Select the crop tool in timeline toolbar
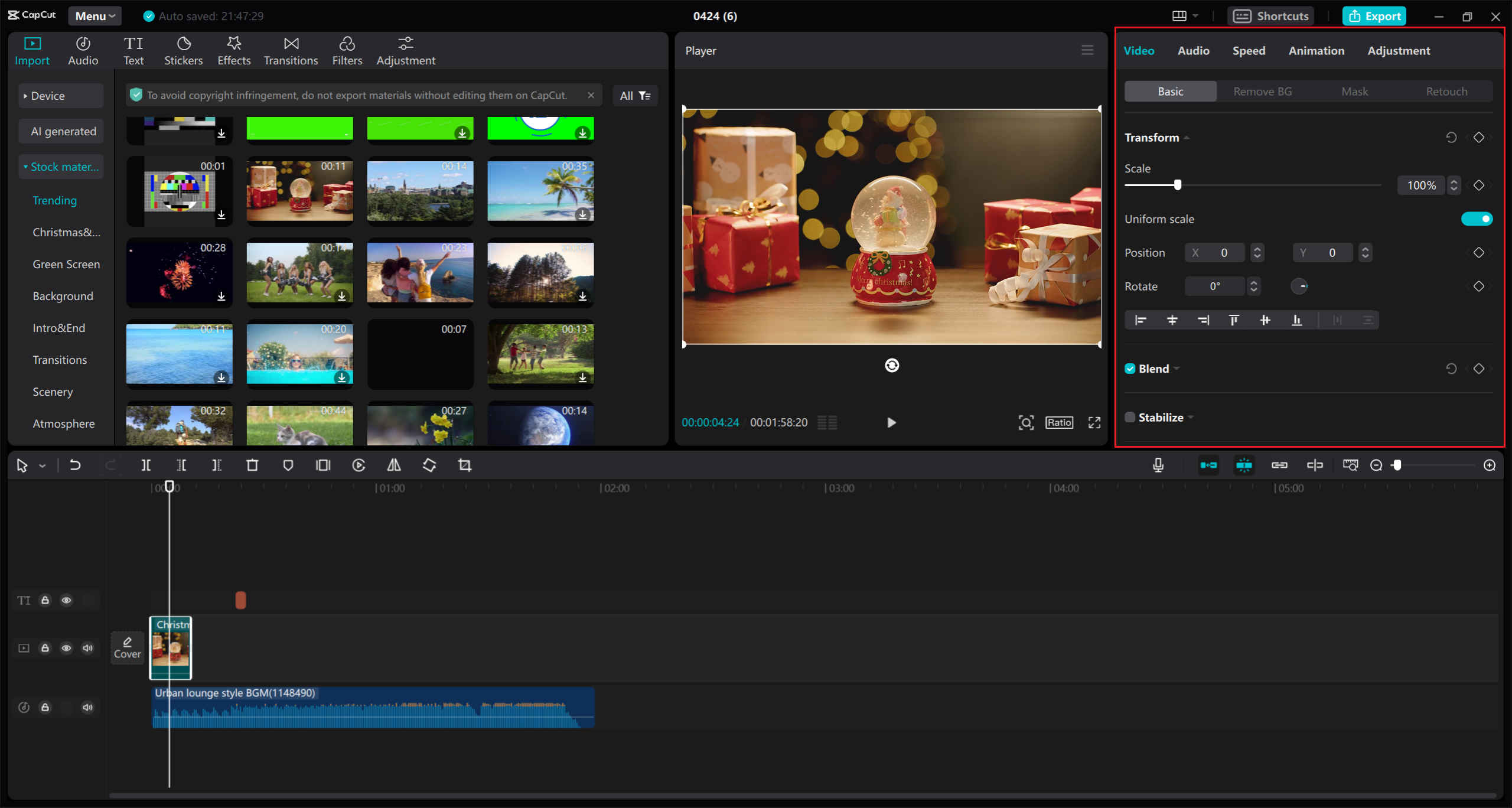 (x=465, y=465)
